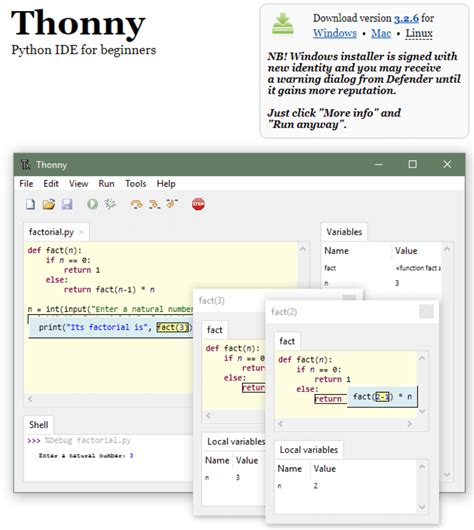Click scroll down arrow in fact(2) code view
The width and height of the screenshot is (474, 530).
point(422,411)
